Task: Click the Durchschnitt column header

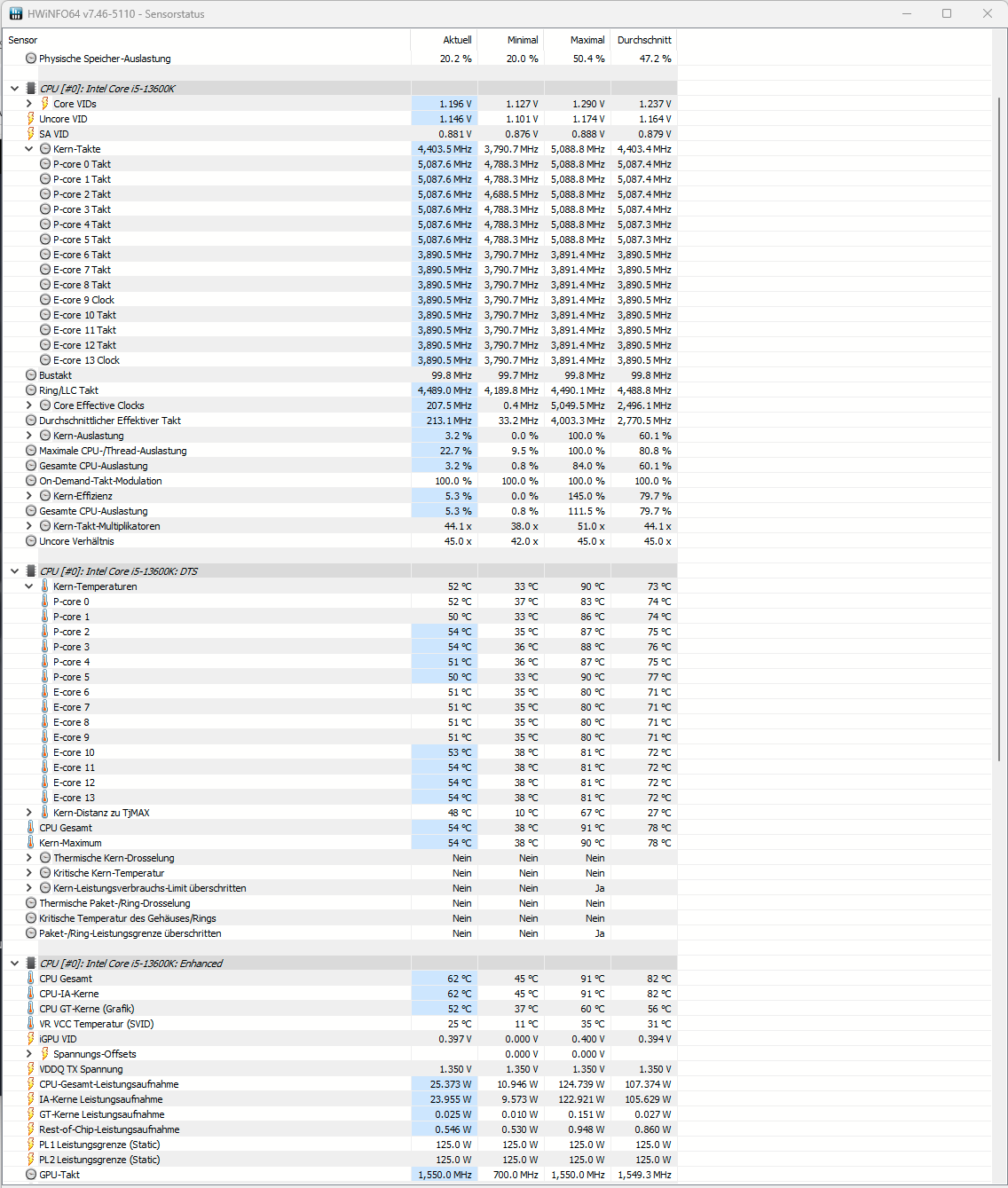Action: coord(644,40)
